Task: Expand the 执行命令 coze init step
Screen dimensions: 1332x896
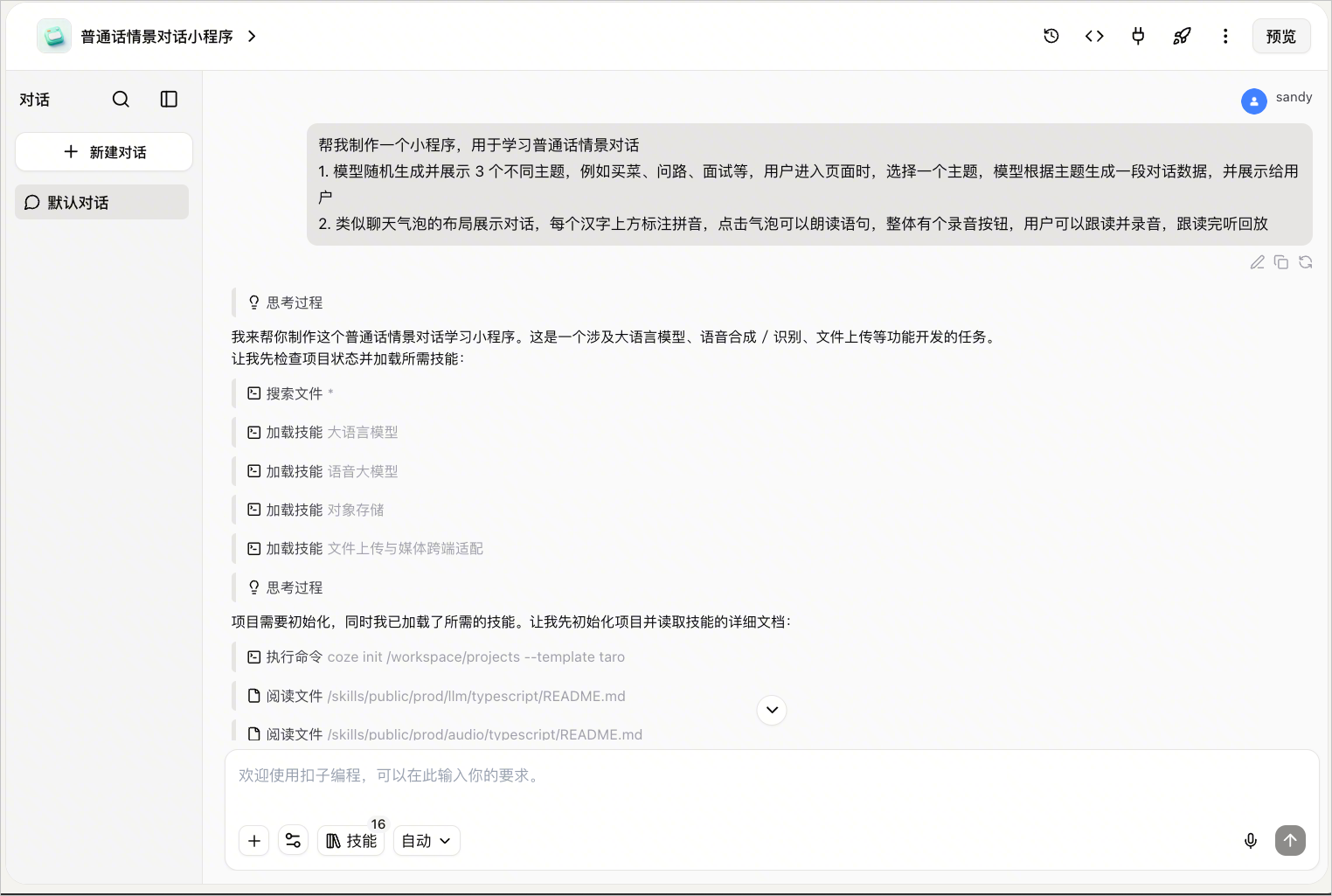Action: point(436,656)
